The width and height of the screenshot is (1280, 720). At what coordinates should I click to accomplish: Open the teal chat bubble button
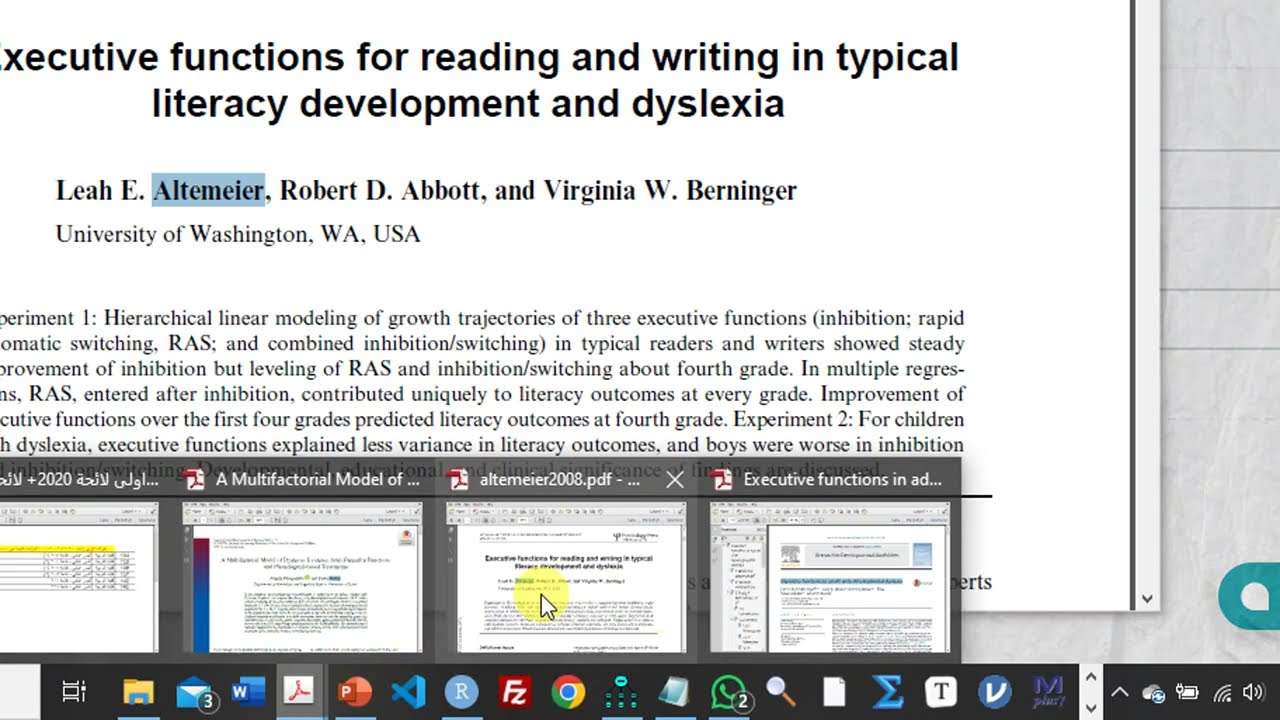point(1252,597)
